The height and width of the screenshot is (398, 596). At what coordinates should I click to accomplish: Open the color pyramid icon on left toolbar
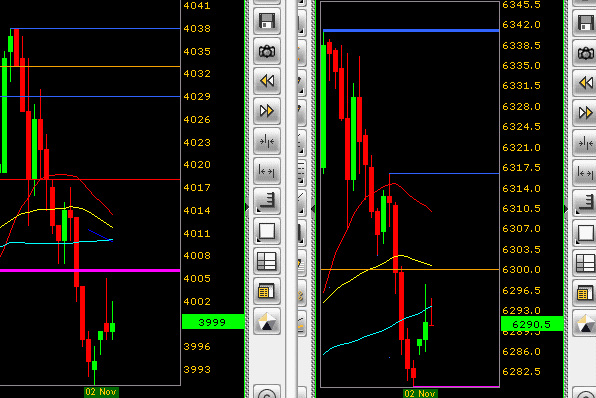267,321
